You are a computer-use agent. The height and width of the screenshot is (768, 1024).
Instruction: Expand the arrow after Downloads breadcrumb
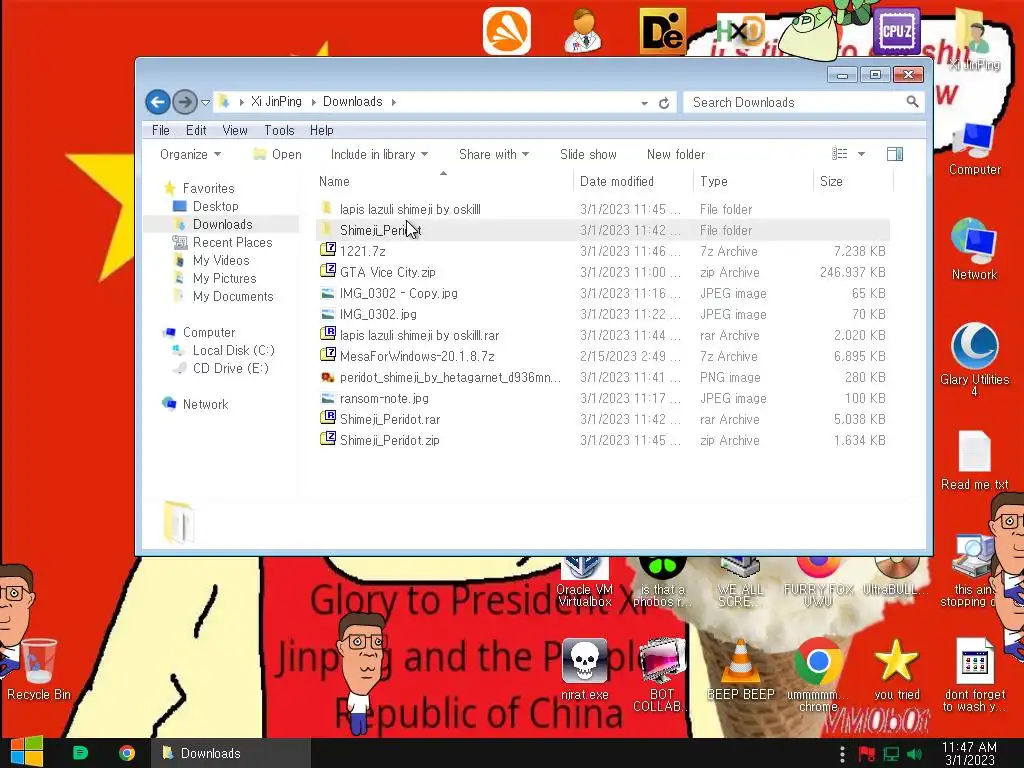click(x=394, y=102)
